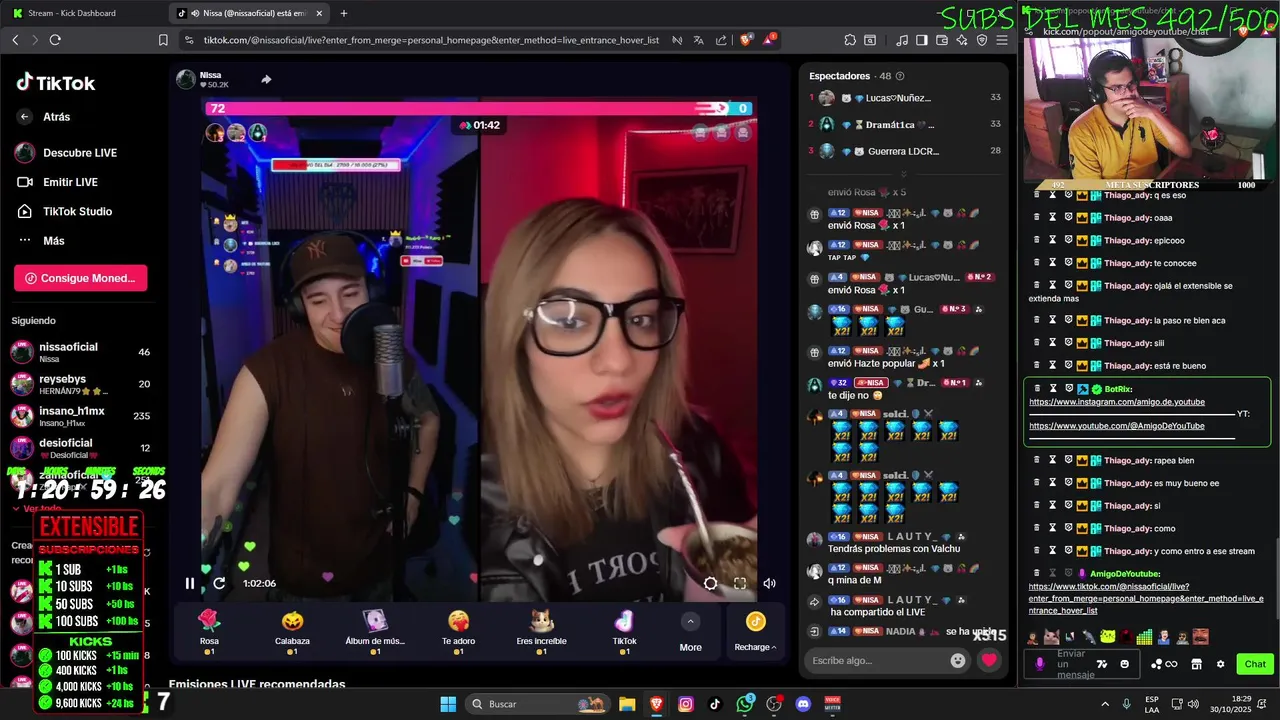Open Emitir LIVE
The height and width of the screenshot is (720, 1280).
point(58,182)
